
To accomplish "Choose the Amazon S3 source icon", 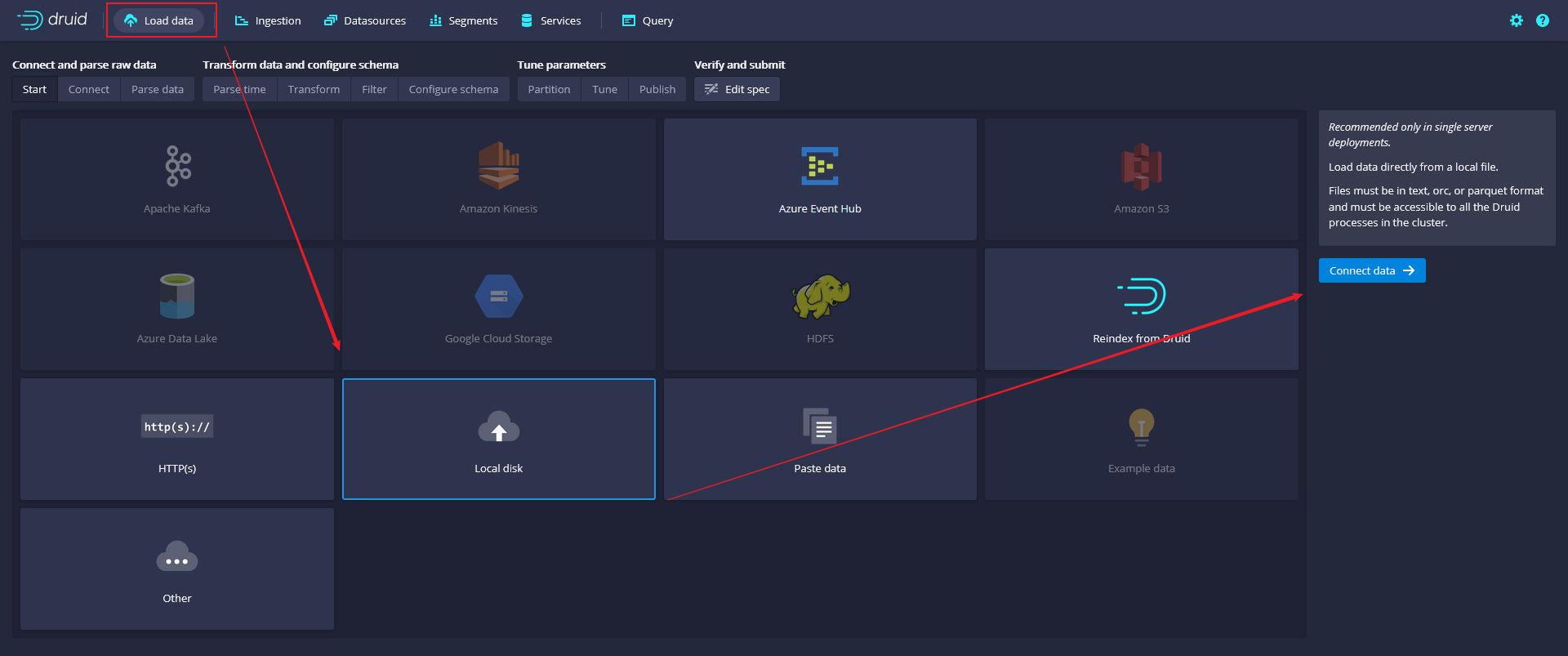I will pyautogui.click(x=1142, y=166).
